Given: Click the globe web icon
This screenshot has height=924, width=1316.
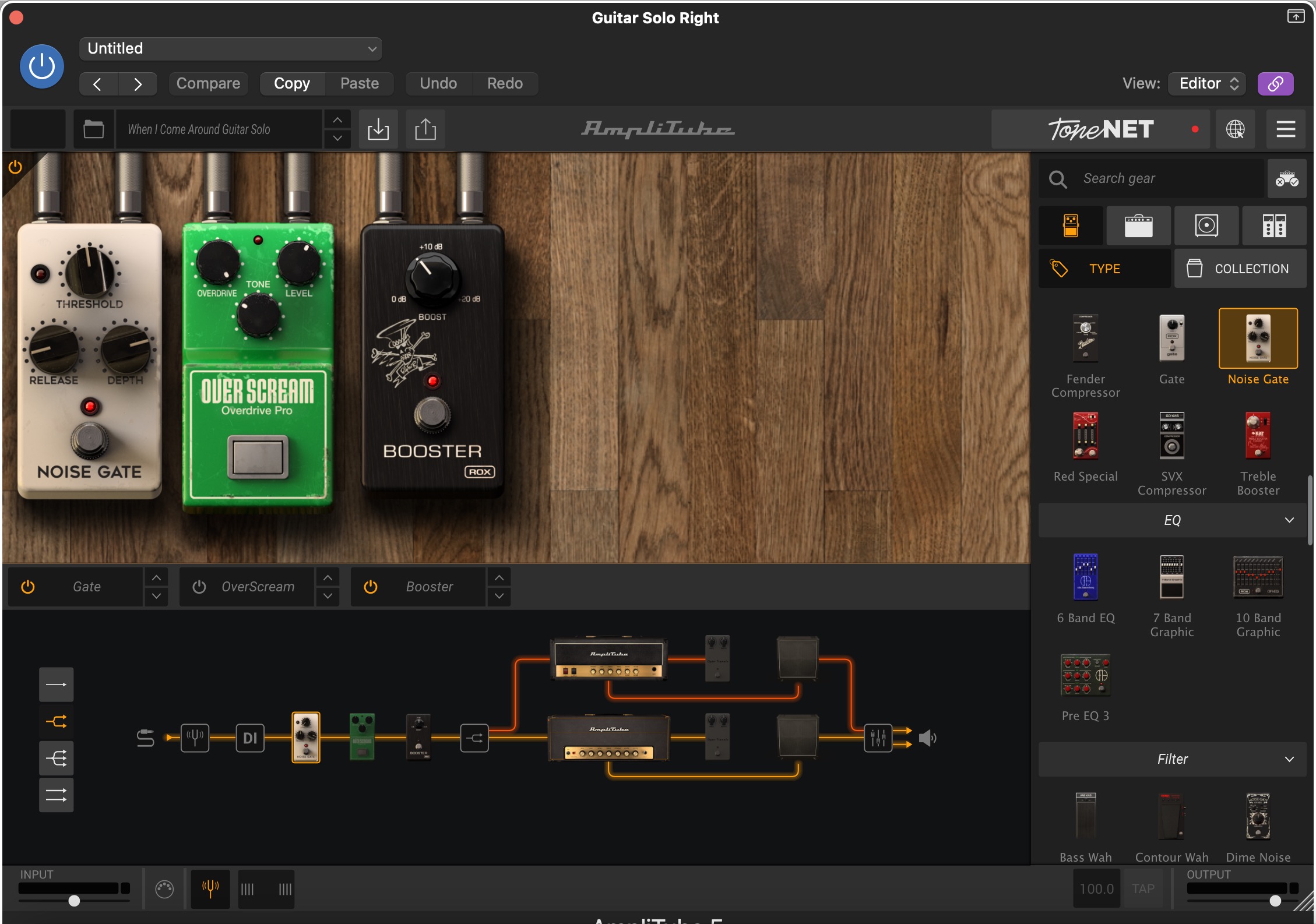Looking at the screenshot, I should pos(1235,129).
